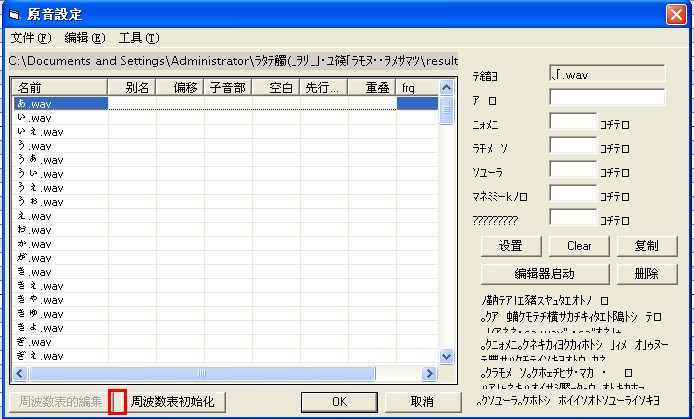
Task: Select the きゆ.wav row
Action: click(226, 314)
